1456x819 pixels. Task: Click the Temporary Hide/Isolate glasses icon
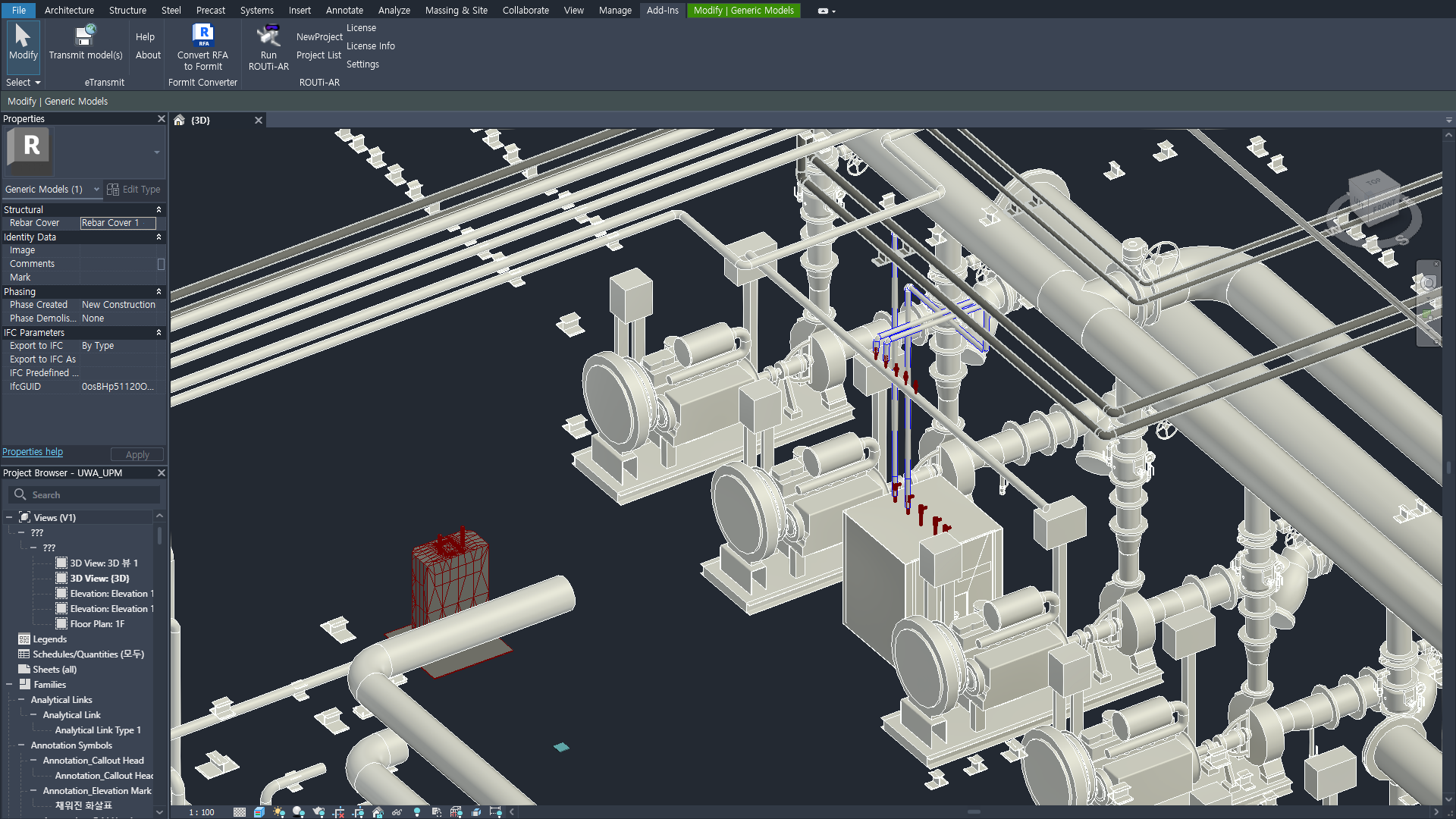click(397, 812)
